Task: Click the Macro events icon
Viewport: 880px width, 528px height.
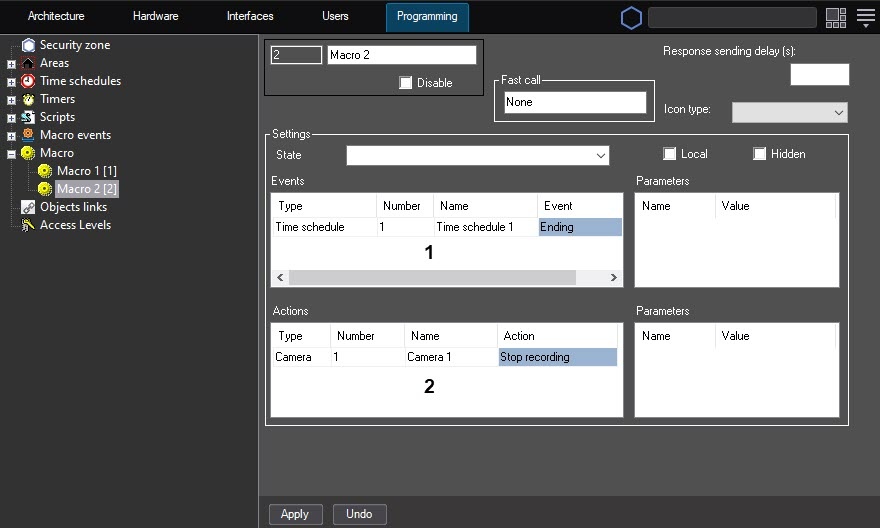Action: click(x=28, y=135)
